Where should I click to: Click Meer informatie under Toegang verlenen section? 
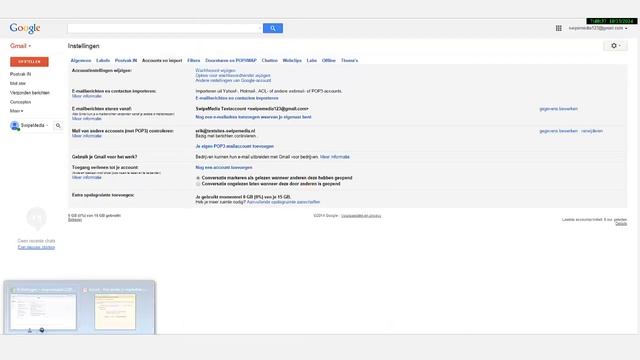(x=87, y=178)
